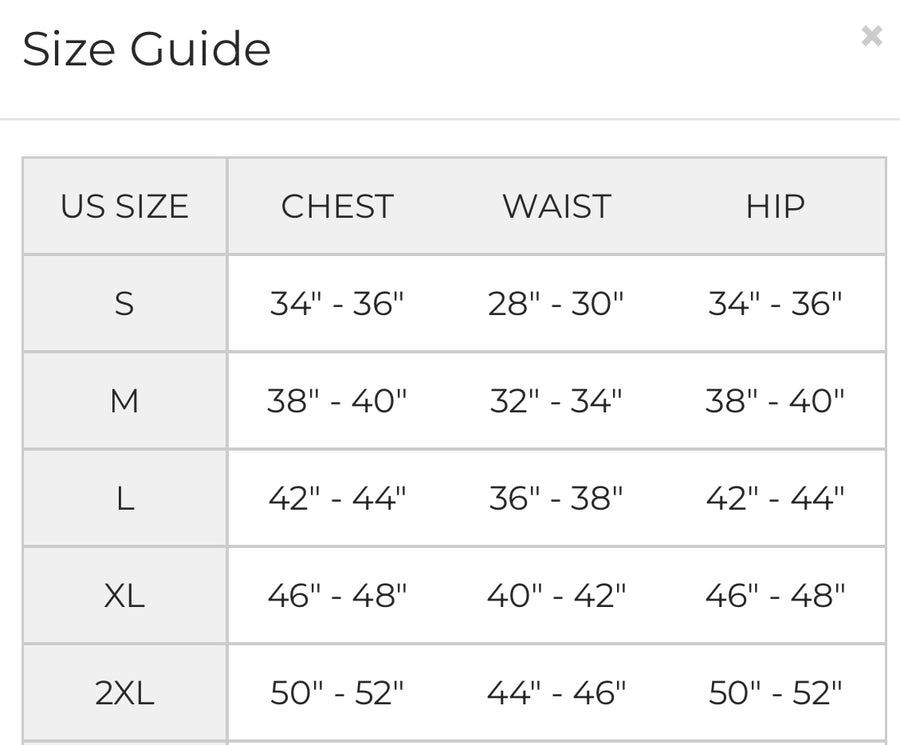Click chest measurement 34" - 36" for S
The width and height of the screenshot is (900, 745).
[337, 304]
